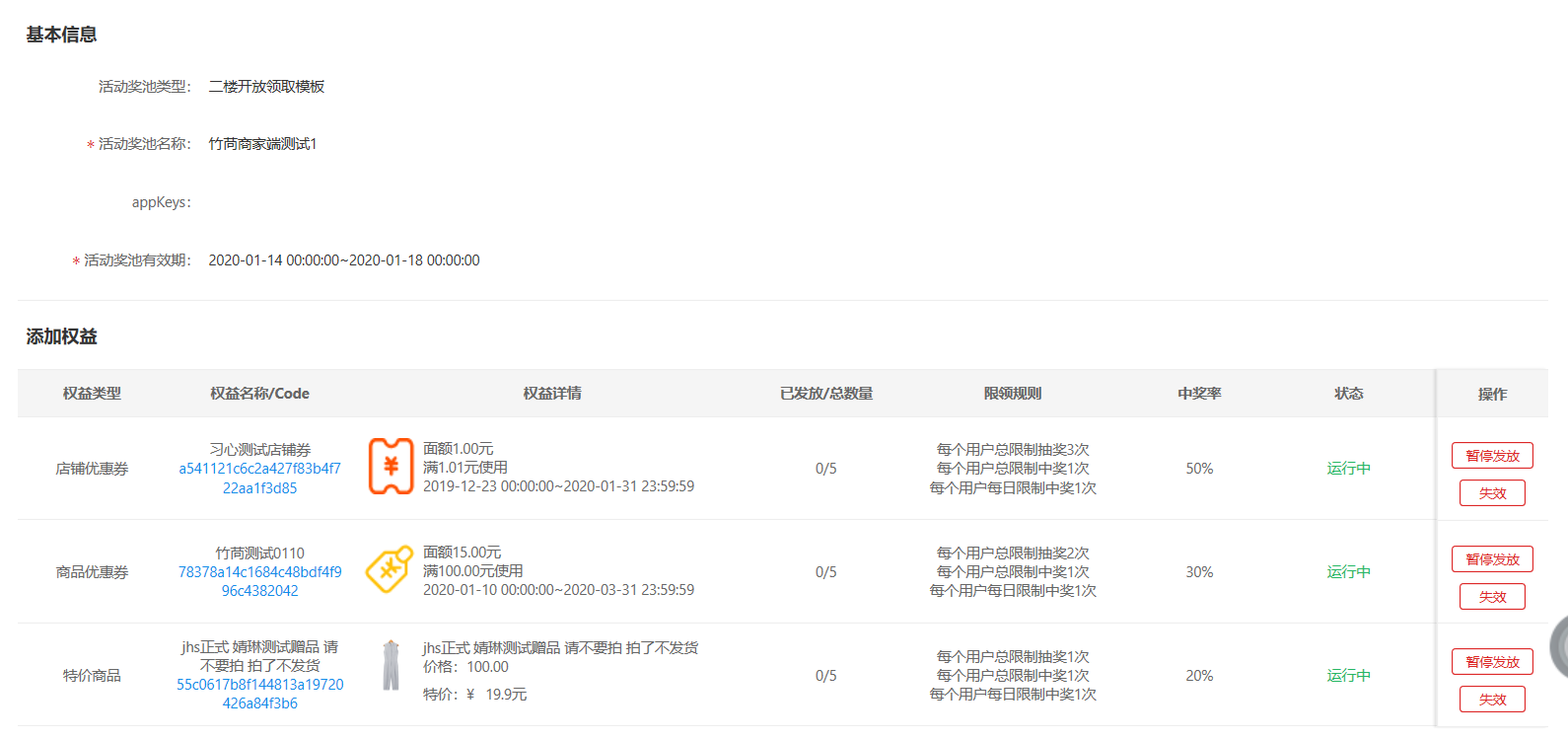Viewport: 1568px width, 739px height.
Task: Click the 权益名称/Code column header
Action: click(259, 393)
